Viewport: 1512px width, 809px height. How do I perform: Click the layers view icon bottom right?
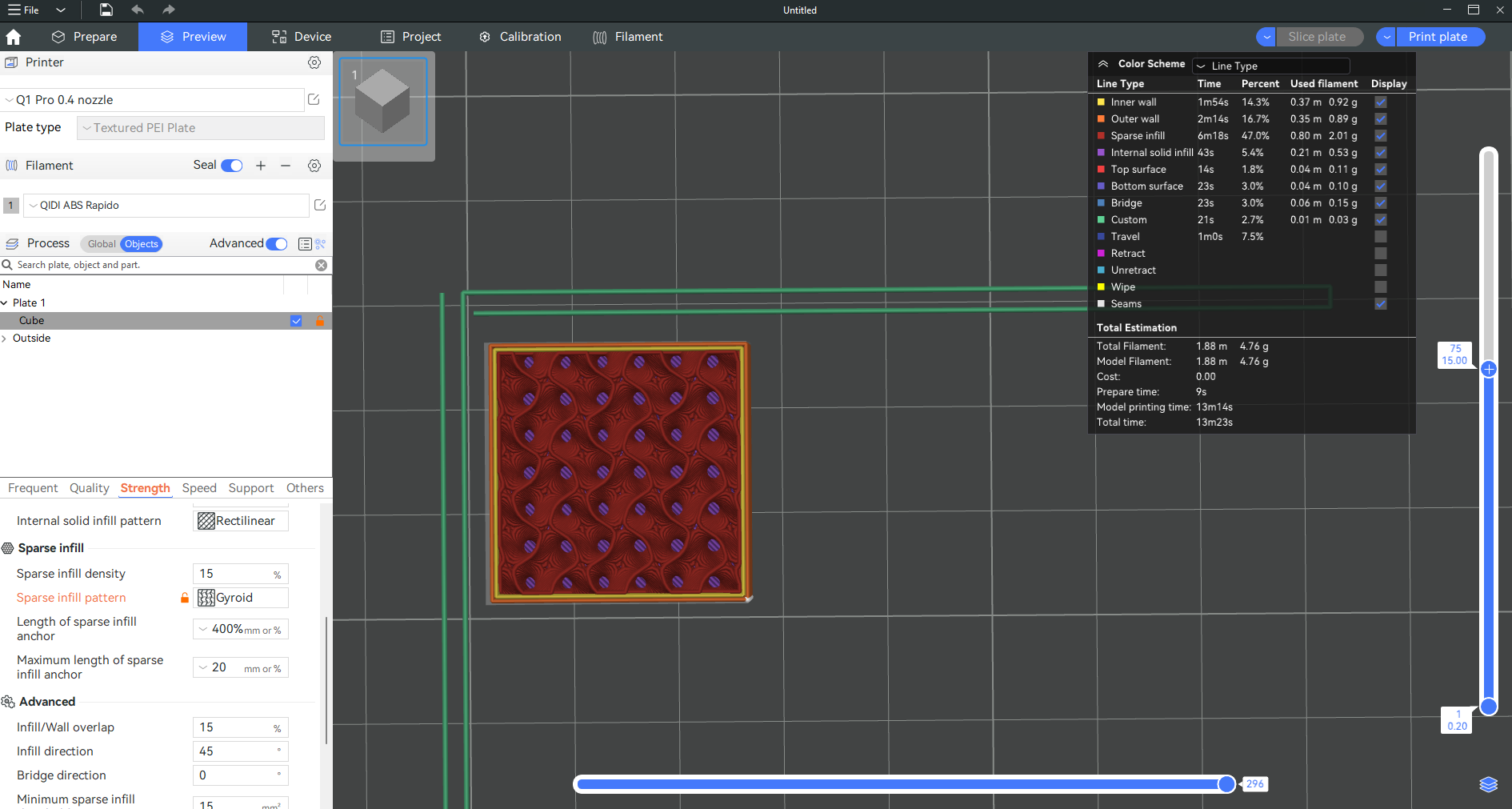point(1488,784)
